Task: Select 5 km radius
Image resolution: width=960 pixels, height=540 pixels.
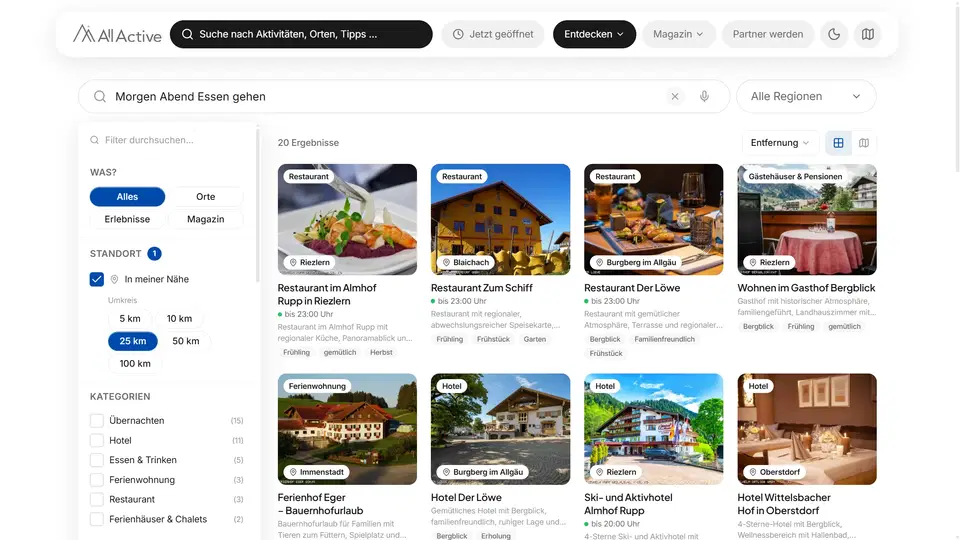Action: coord(130,318)
